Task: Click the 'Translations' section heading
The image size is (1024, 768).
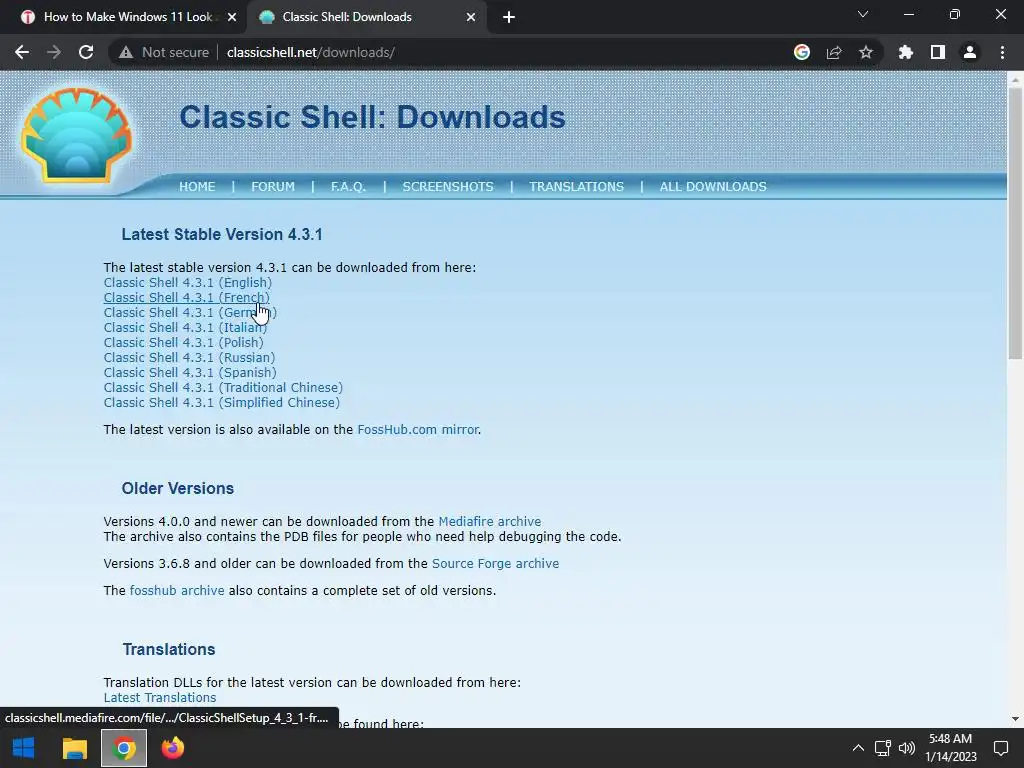Action: click(x=169, y=649)
